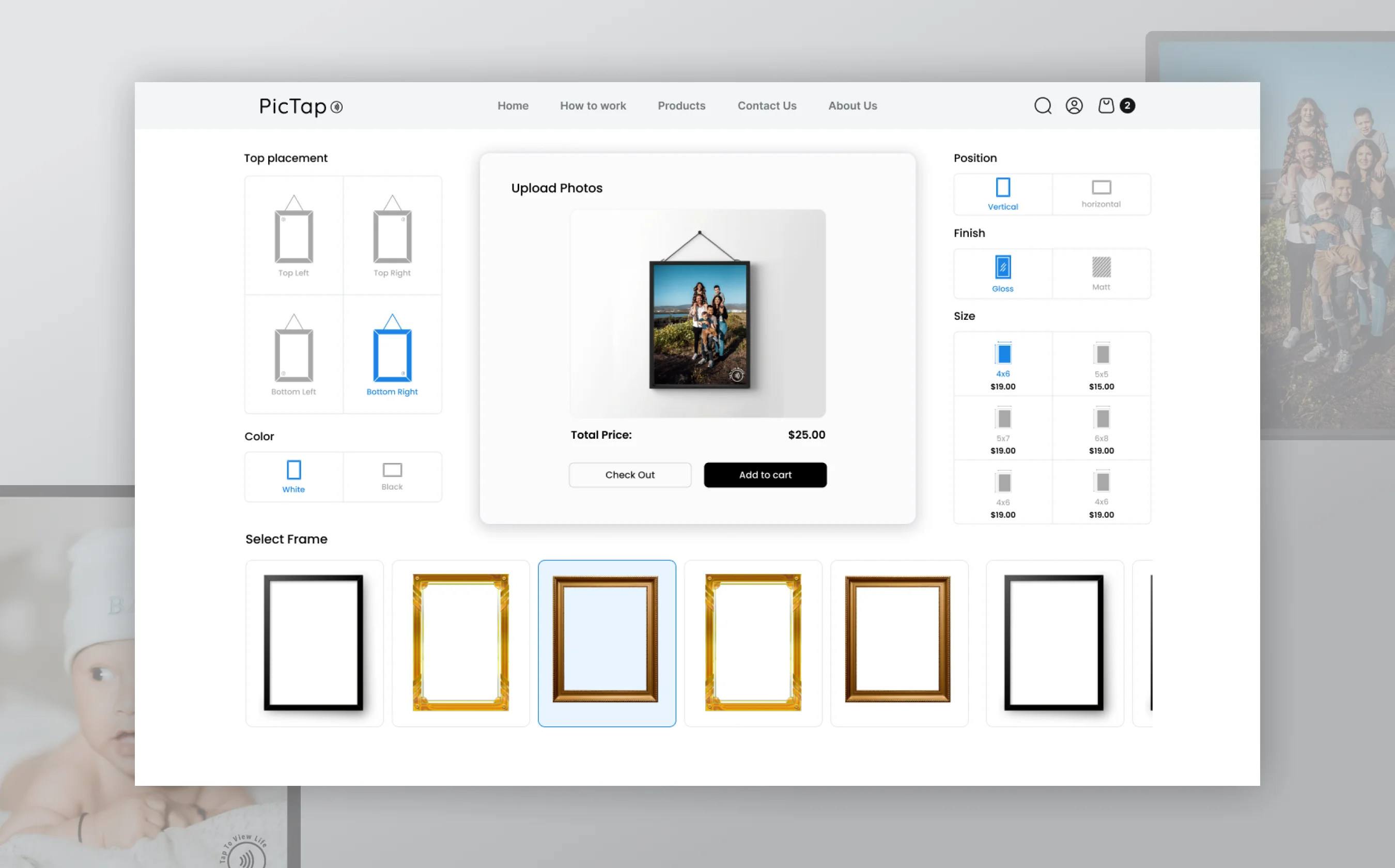The image size is (1395, 868).
Task: Click the $15.00 price text
Action: click(1101, 386)
